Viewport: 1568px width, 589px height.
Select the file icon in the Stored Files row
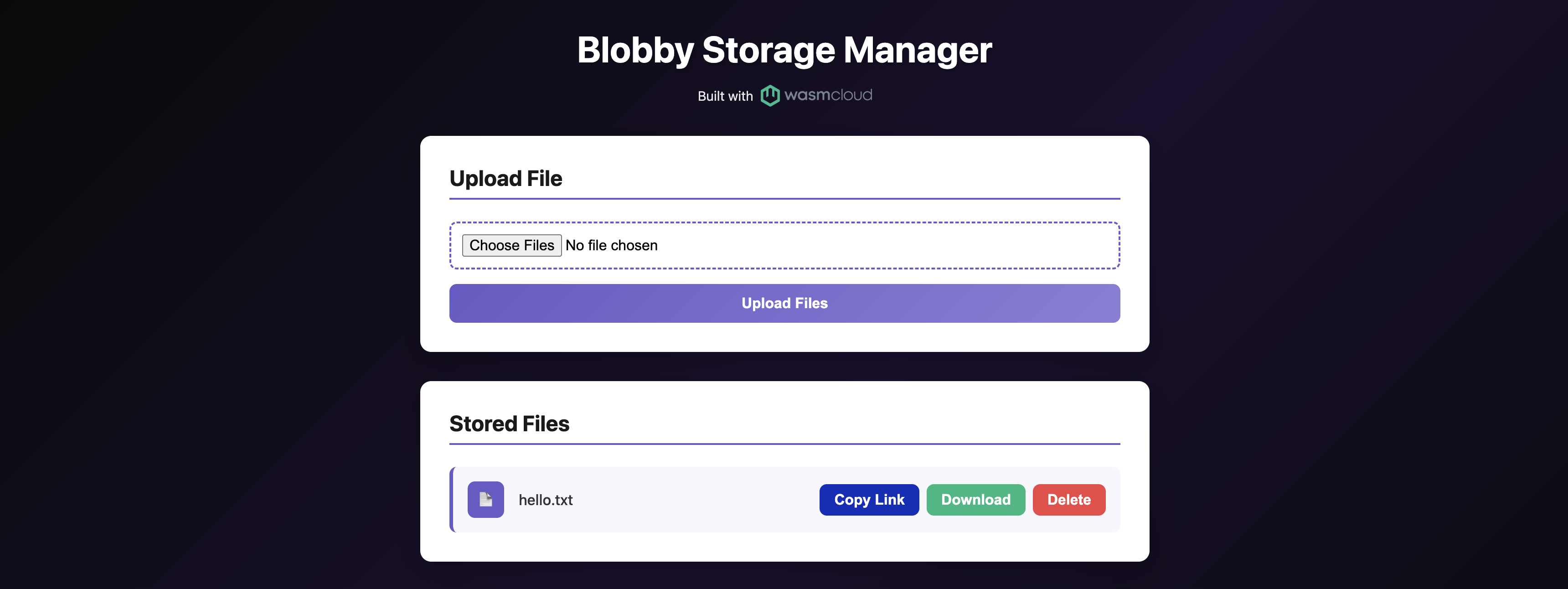(x=485, y=500)
